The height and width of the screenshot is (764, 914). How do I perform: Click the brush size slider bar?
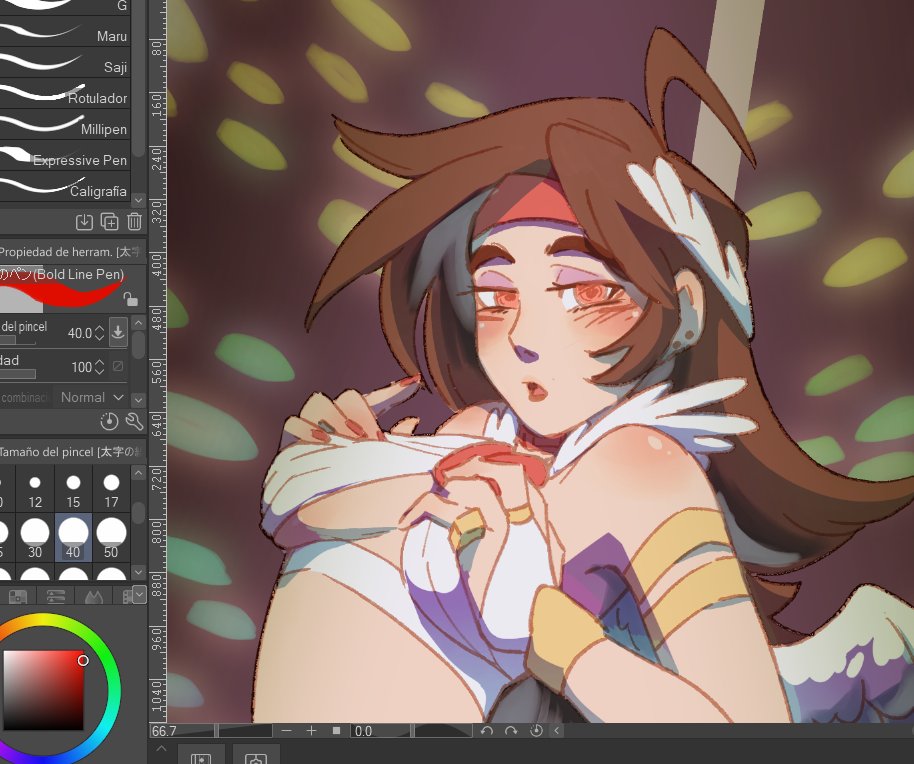point(17,340)
